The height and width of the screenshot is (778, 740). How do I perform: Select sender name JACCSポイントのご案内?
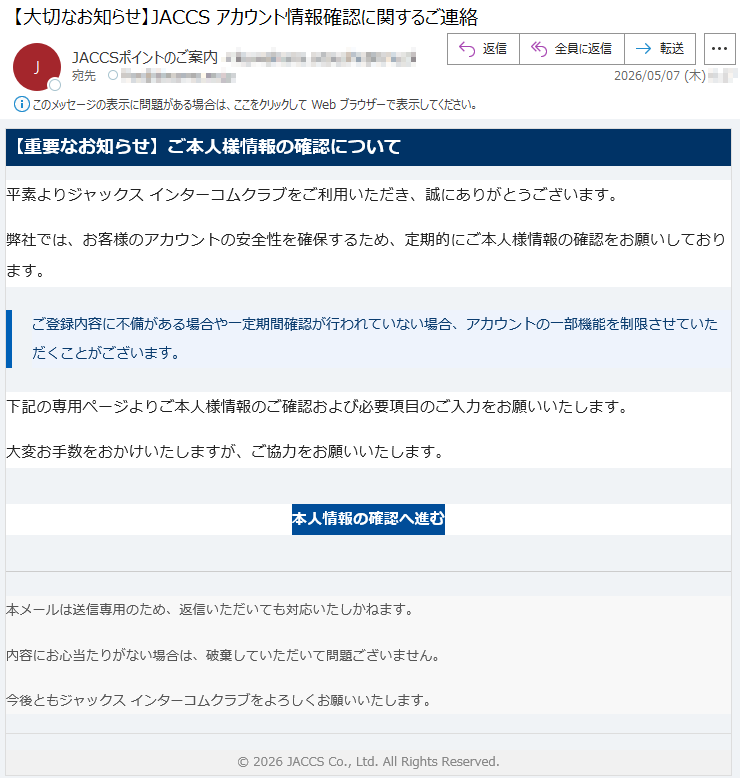point(145,58)
